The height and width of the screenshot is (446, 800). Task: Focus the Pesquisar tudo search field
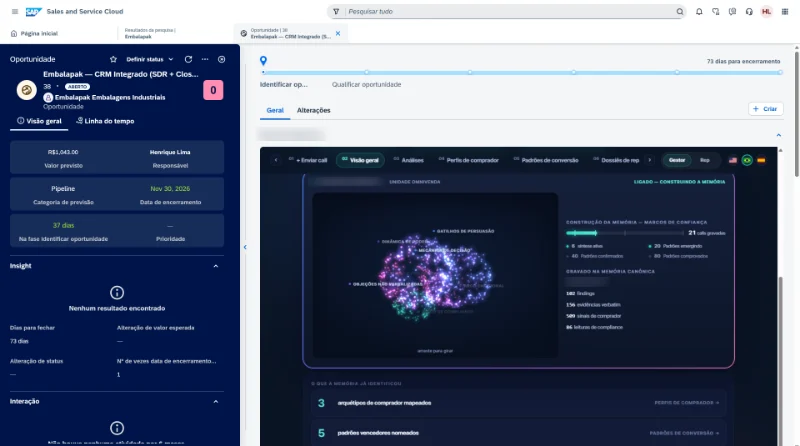coord(510,11)
